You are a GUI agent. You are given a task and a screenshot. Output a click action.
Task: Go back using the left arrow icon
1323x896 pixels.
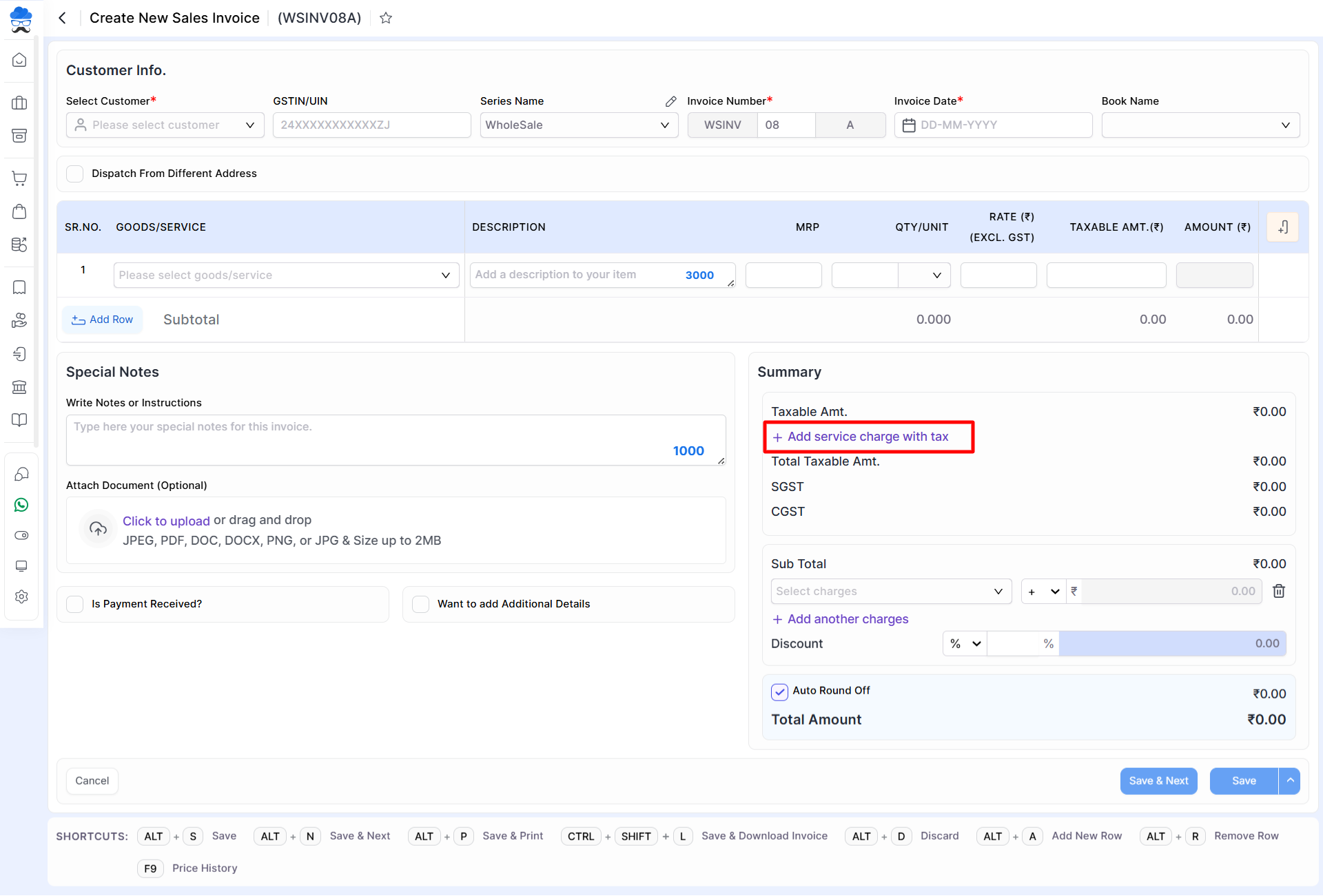tap(62, 18)
